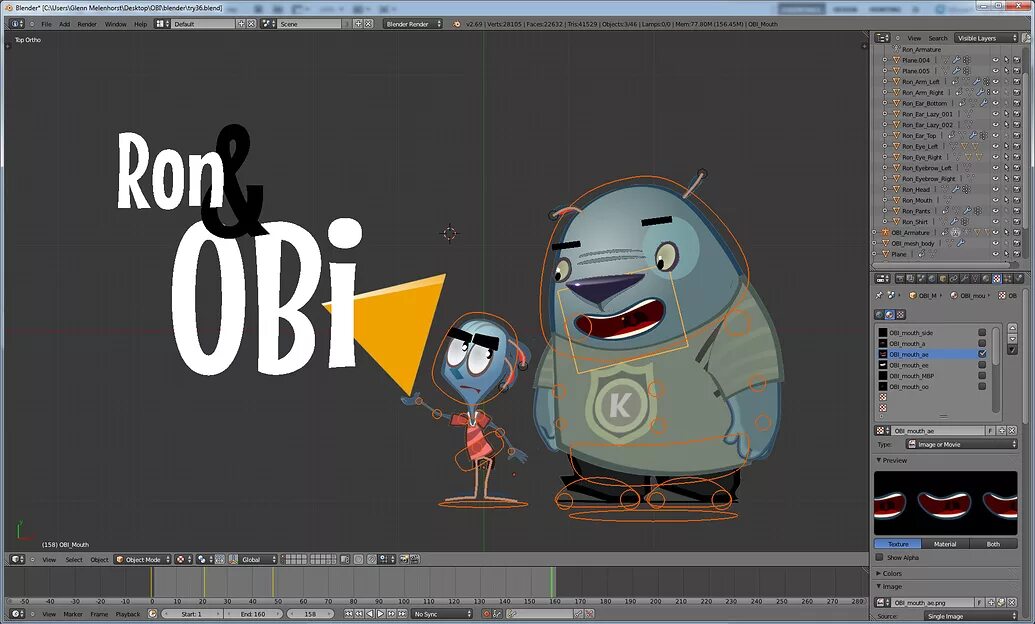Toggle visibility eye for Ron_Pants
This screenshot has width=1035, height=624.
pos(995,211)
